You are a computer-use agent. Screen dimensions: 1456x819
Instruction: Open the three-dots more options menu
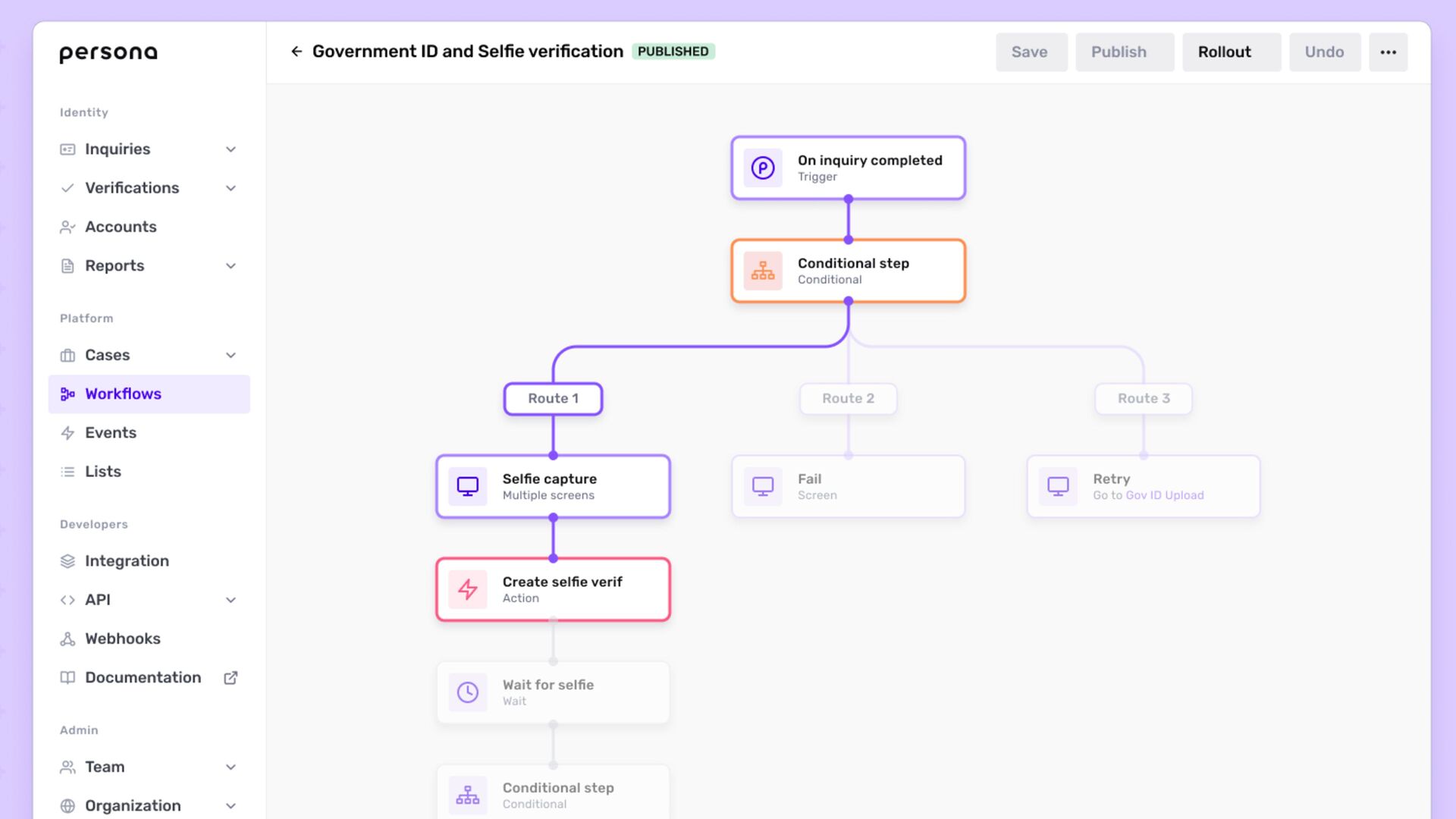[x=1388, y=52]
